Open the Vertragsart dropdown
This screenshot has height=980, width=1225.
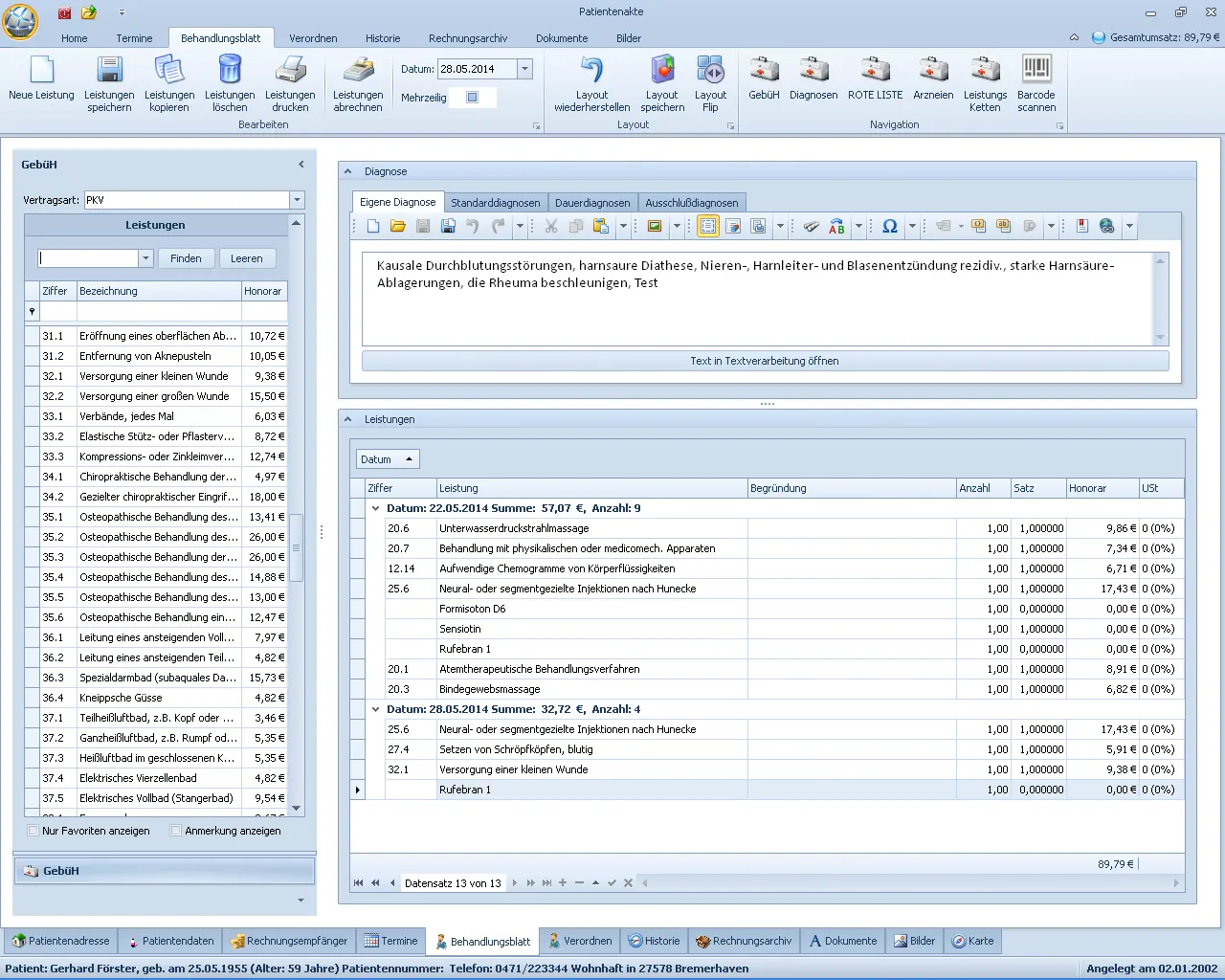click(x=297, y=200)
